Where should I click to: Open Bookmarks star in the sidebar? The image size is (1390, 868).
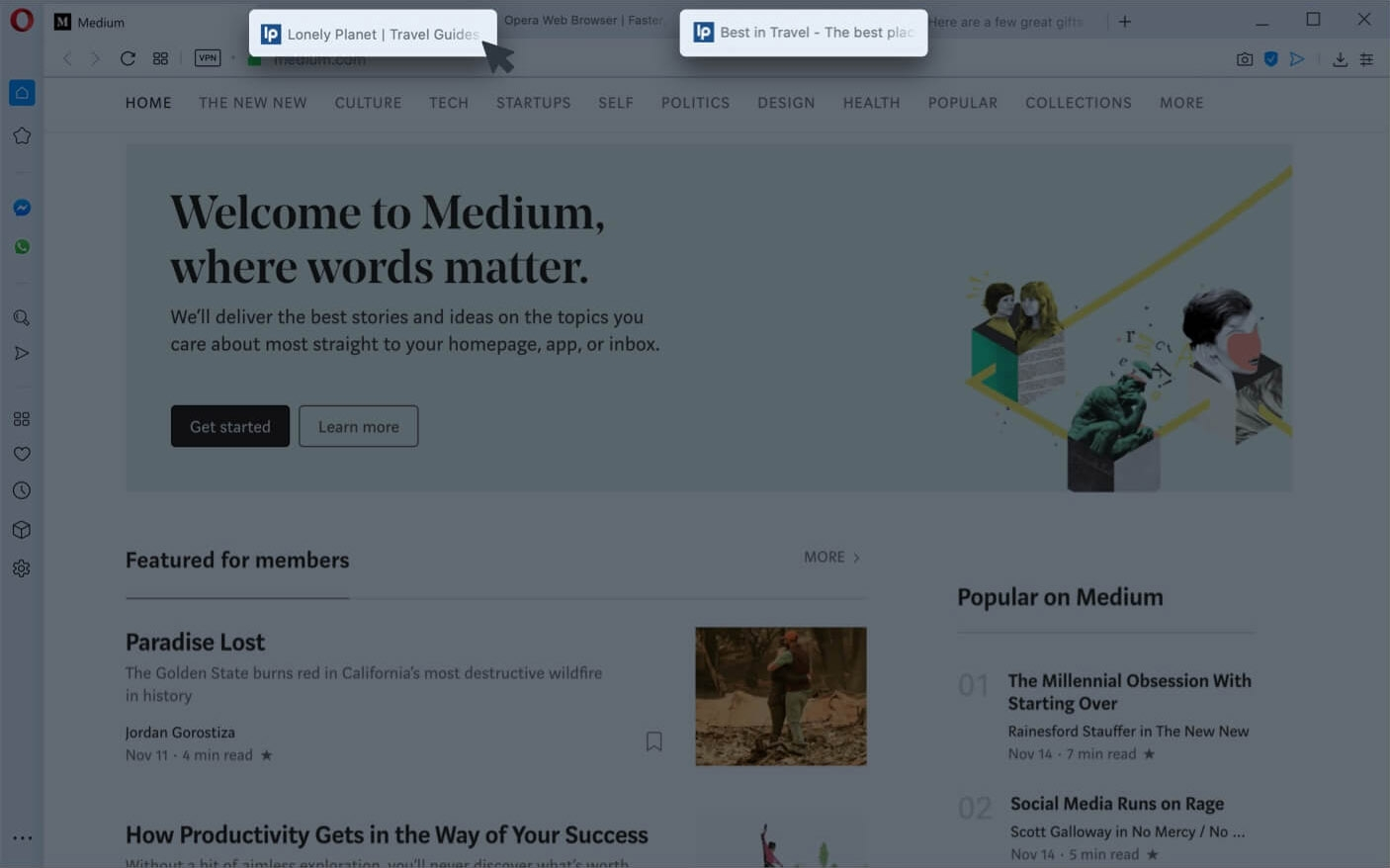22,136
